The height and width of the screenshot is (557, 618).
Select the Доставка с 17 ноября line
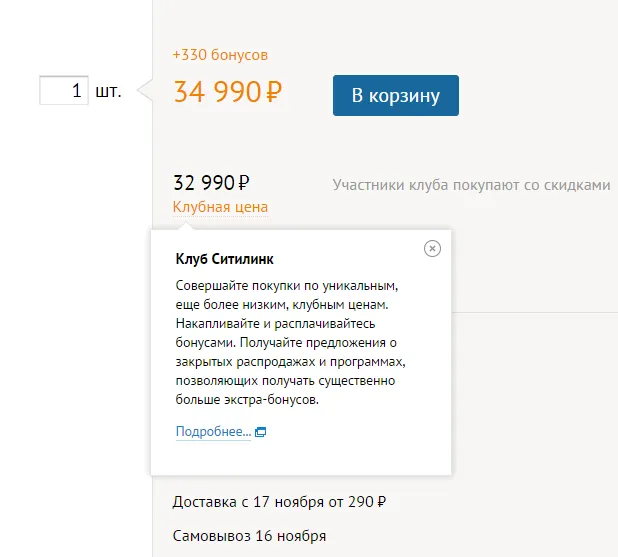click(279, 502)
